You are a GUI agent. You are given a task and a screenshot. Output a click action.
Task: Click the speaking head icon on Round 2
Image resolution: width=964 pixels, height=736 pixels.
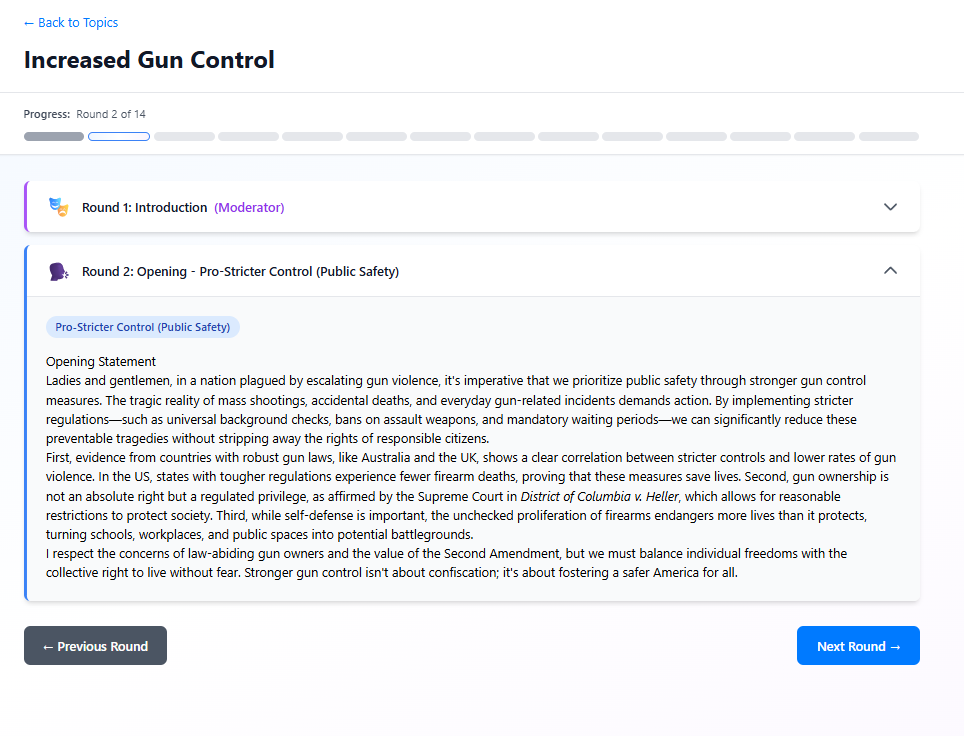coord(58,271)
